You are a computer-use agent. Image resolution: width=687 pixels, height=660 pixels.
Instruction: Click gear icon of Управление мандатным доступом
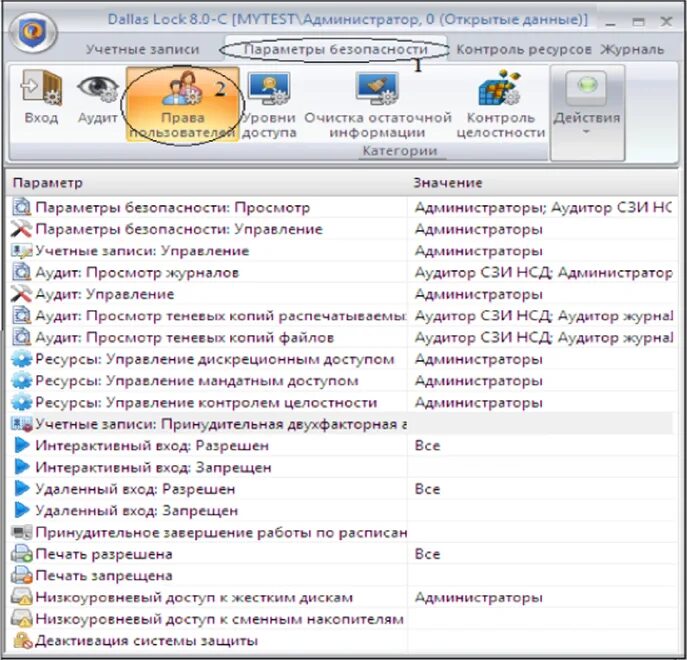click(x=21, y=381)
